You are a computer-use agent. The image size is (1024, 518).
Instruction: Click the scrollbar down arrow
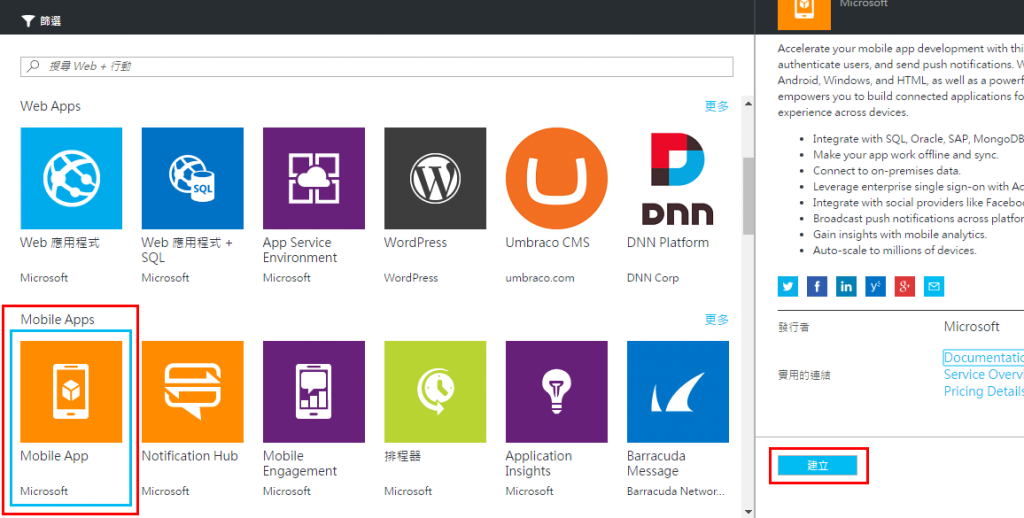(748, 511)
